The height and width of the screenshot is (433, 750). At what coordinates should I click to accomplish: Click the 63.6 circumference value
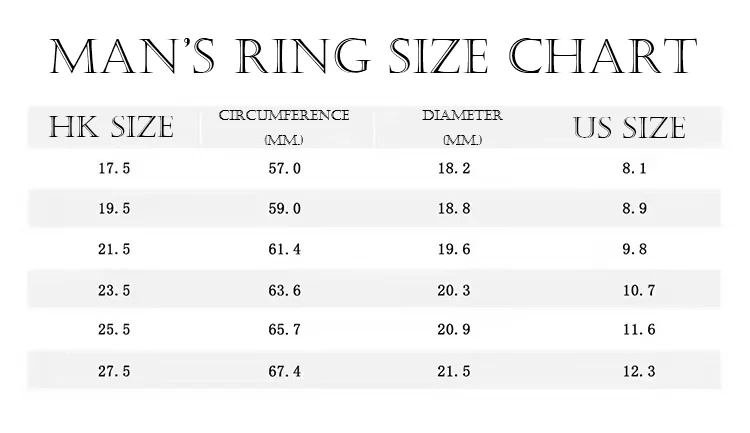(x=284, y=291)
